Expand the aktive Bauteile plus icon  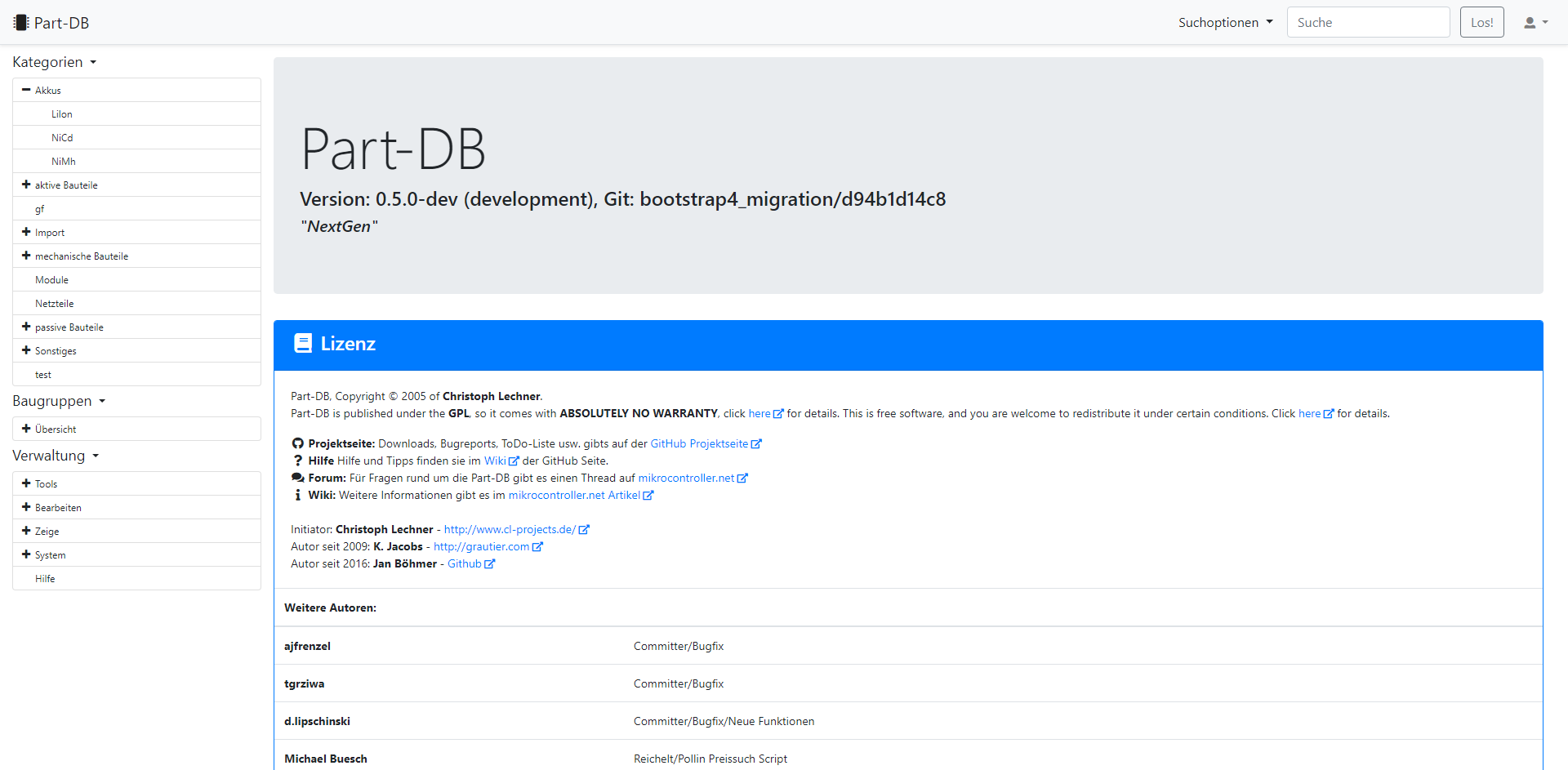click(26, 185)
